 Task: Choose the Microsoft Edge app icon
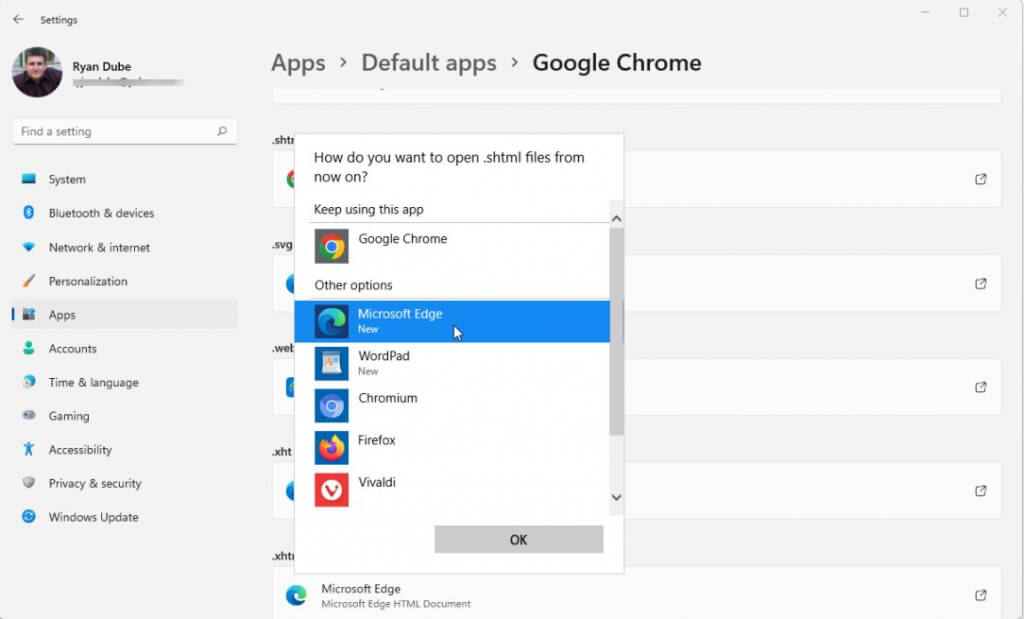pyautogui.click(x=331, y=321)
